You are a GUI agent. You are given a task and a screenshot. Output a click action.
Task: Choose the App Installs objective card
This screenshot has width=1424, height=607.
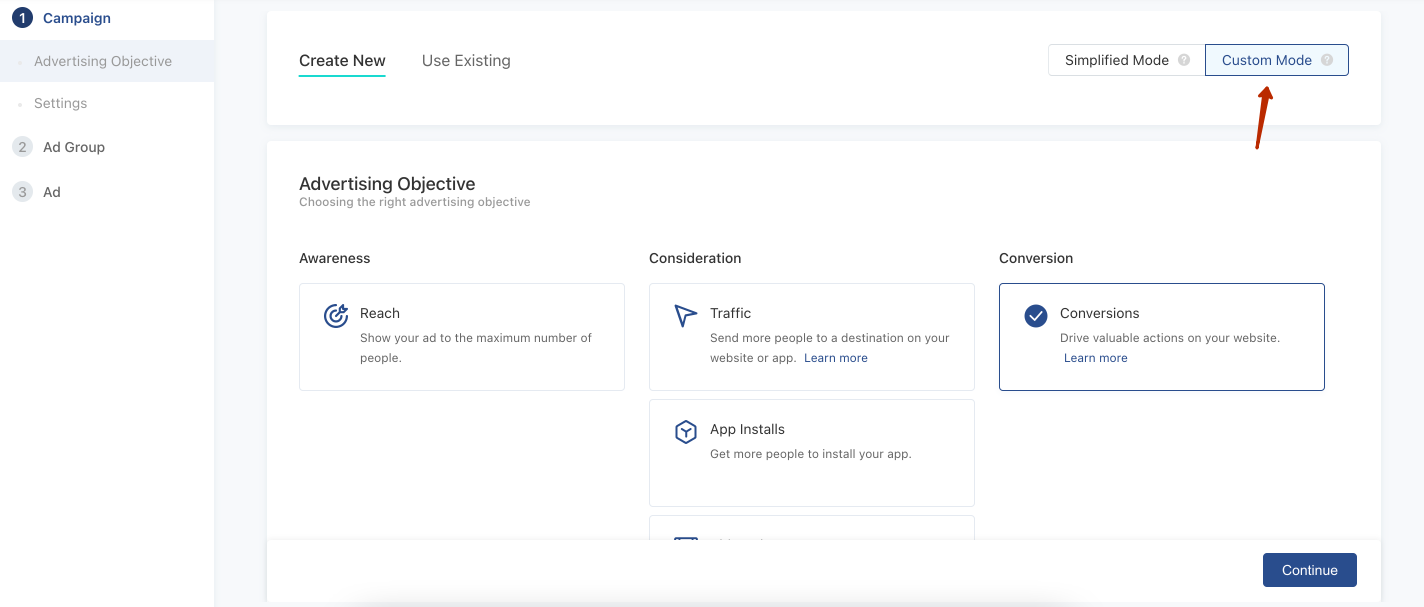811,452
